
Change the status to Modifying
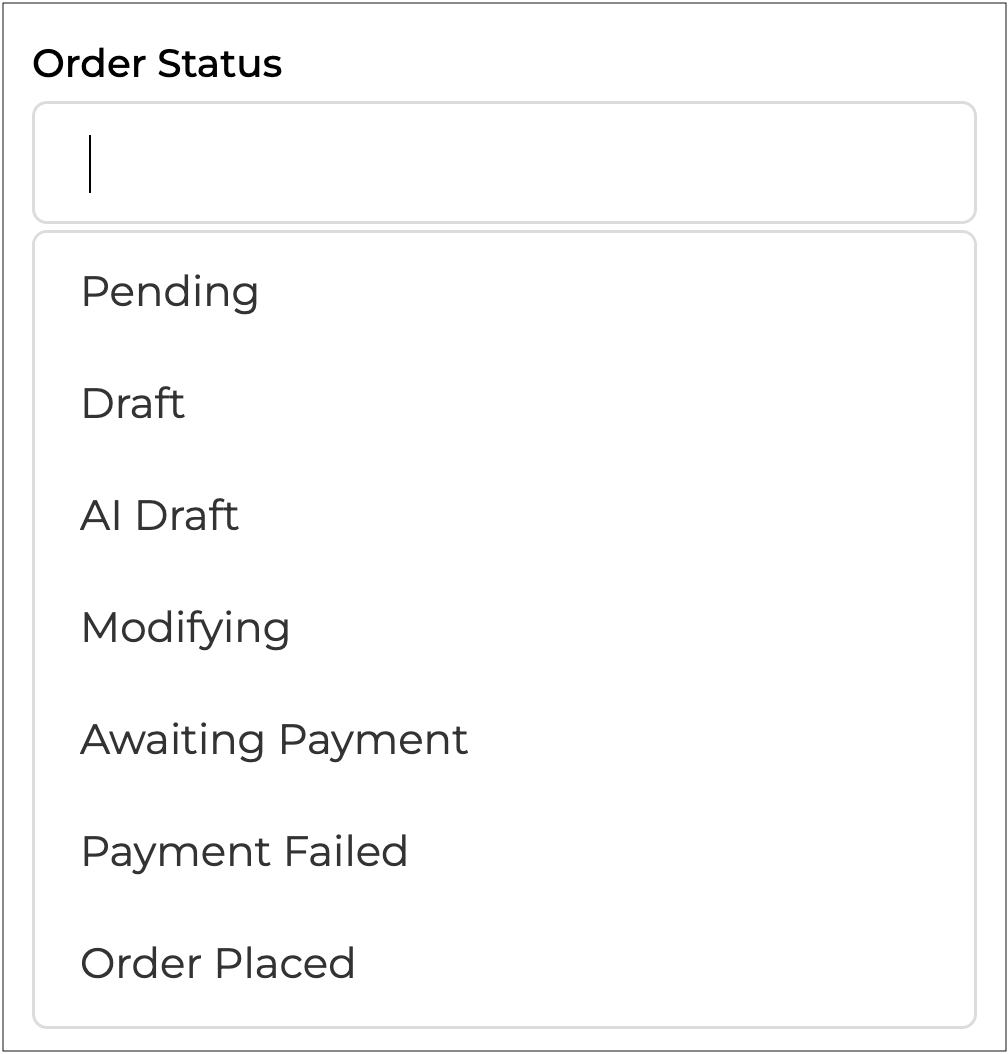pyautogui.click(x=186, y=628)
